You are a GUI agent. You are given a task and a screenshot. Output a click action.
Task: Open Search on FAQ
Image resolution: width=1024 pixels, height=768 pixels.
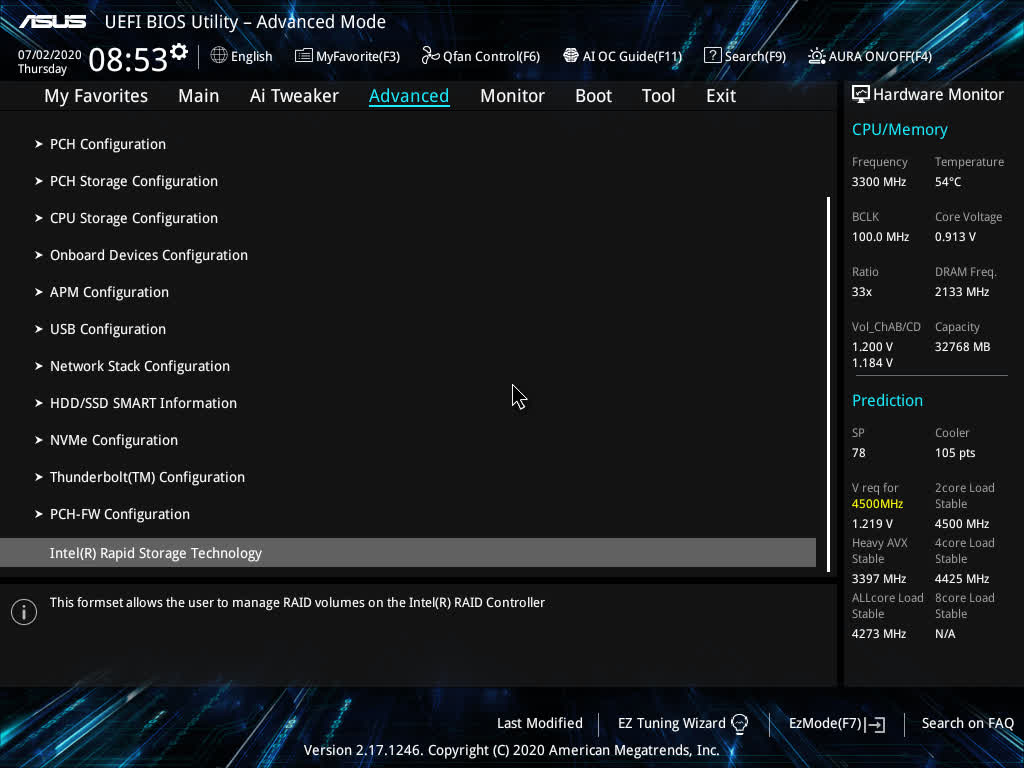[967, 724]
